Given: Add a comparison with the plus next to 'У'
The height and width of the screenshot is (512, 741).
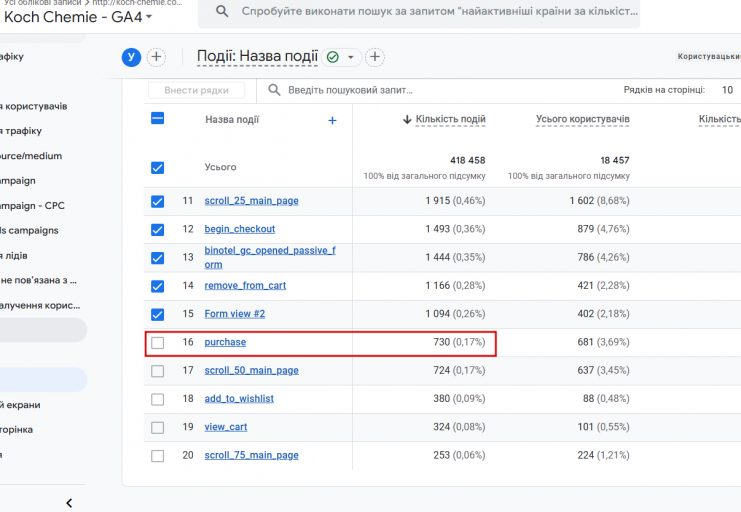Looking at the screenshot, I should (156, 57).
